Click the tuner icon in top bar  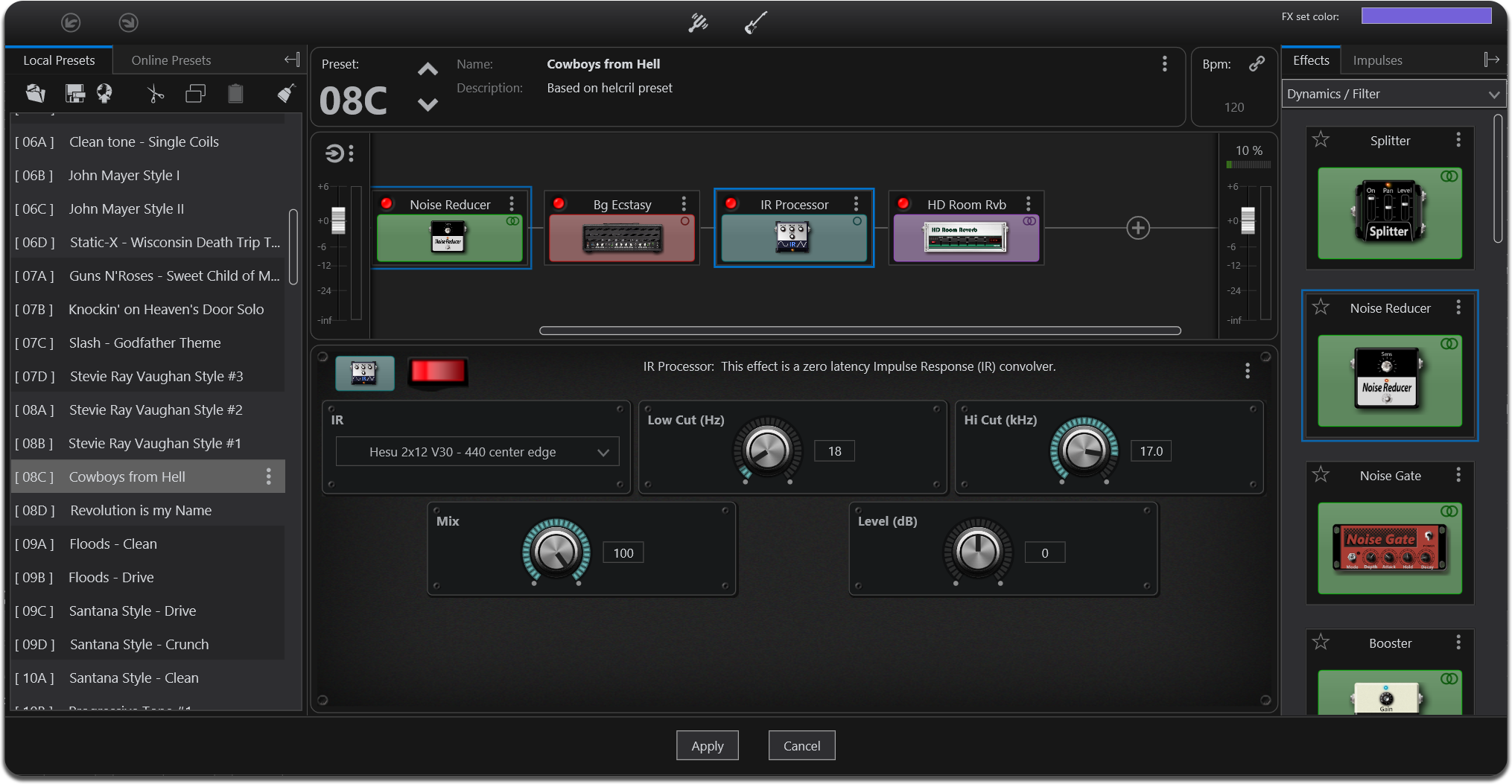coord(698,23)
